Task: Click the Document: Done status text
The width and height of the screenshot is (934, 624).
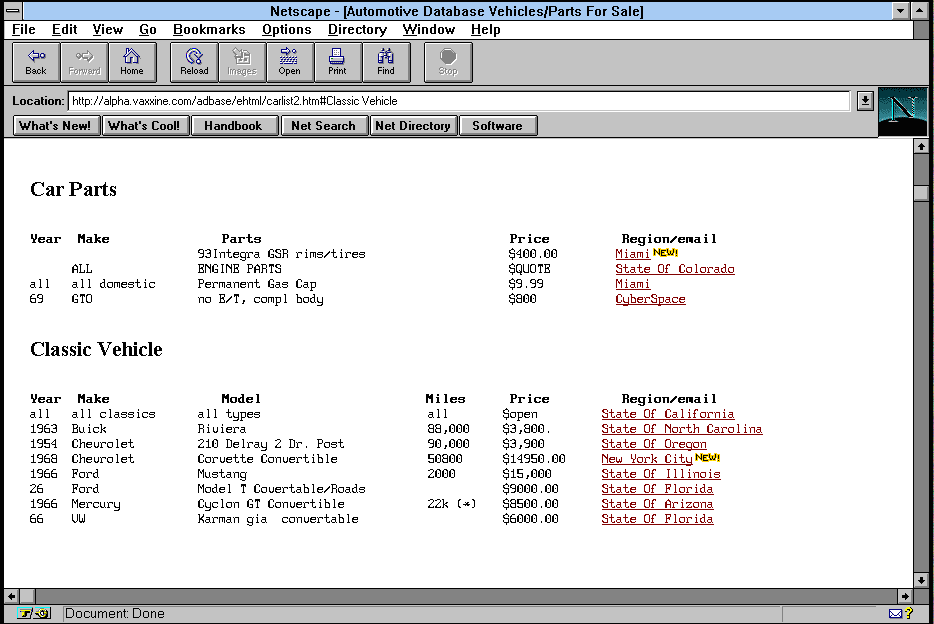Action: pyautogui.click(x=114, y=613)
